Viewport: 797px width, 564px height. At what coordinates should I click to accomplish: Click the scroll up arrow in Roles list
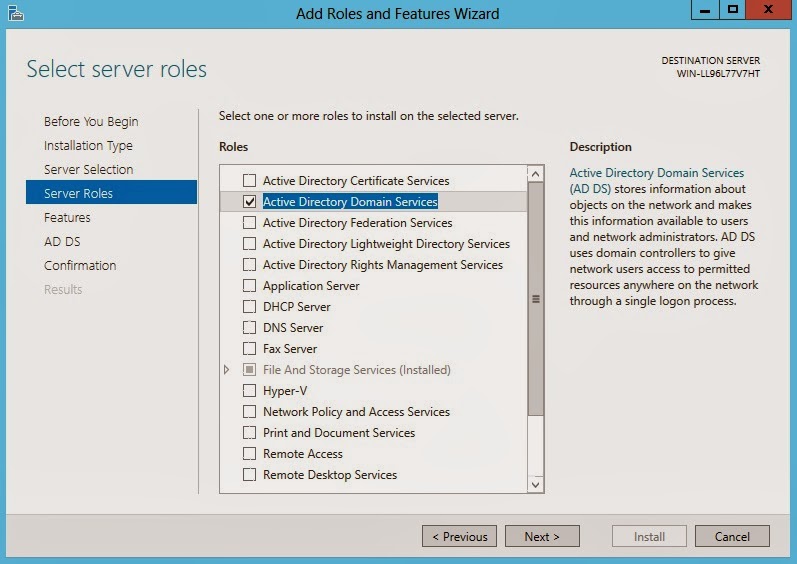pos(535,174)
